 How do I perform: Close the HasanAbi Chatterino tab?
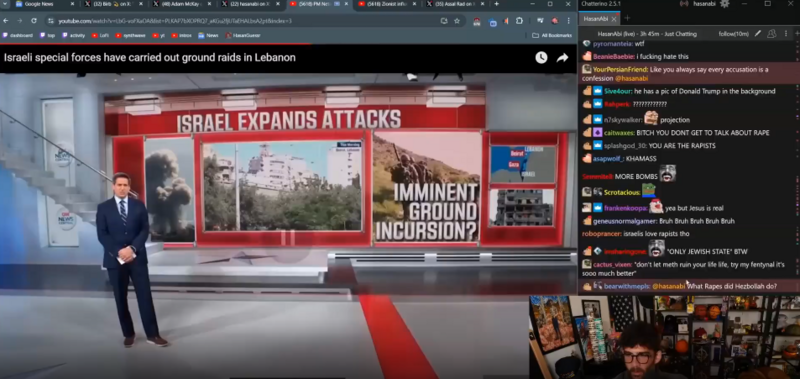[x=614, y=19]
